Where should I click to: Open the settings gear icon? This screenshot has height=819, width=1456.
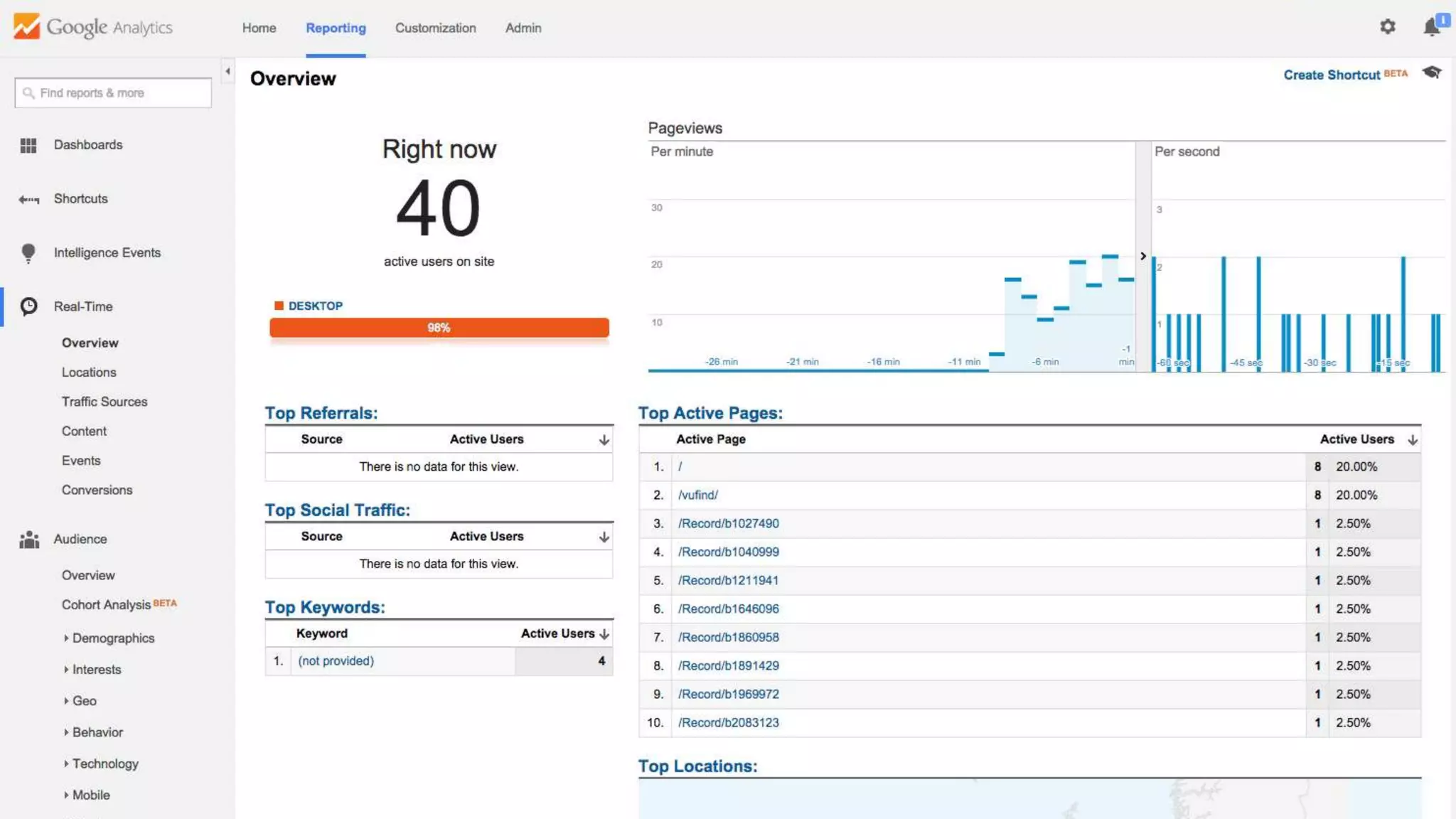click(1387, 27)
